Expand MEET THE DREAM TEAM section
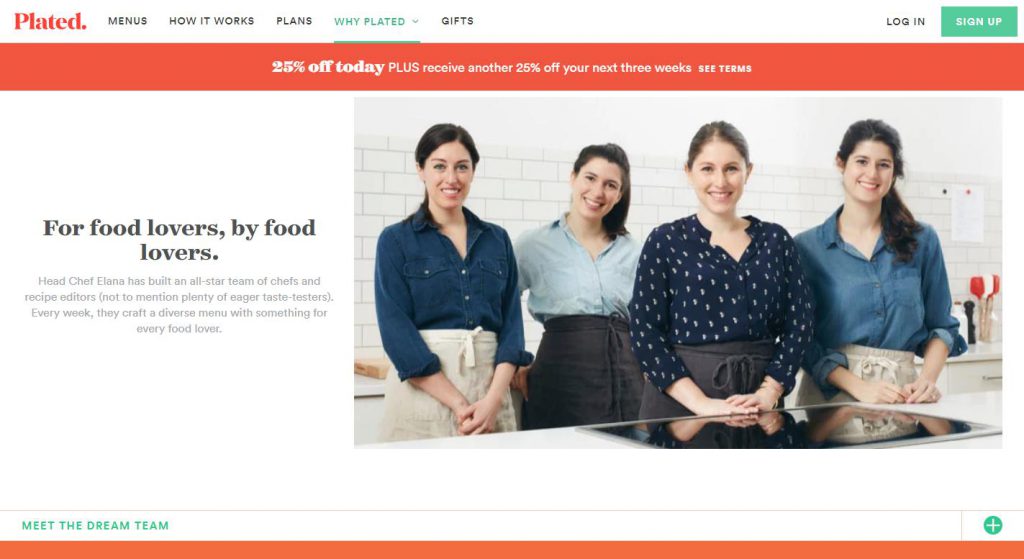The width and height of the screenshot is (1024, 559). (95, 526)
